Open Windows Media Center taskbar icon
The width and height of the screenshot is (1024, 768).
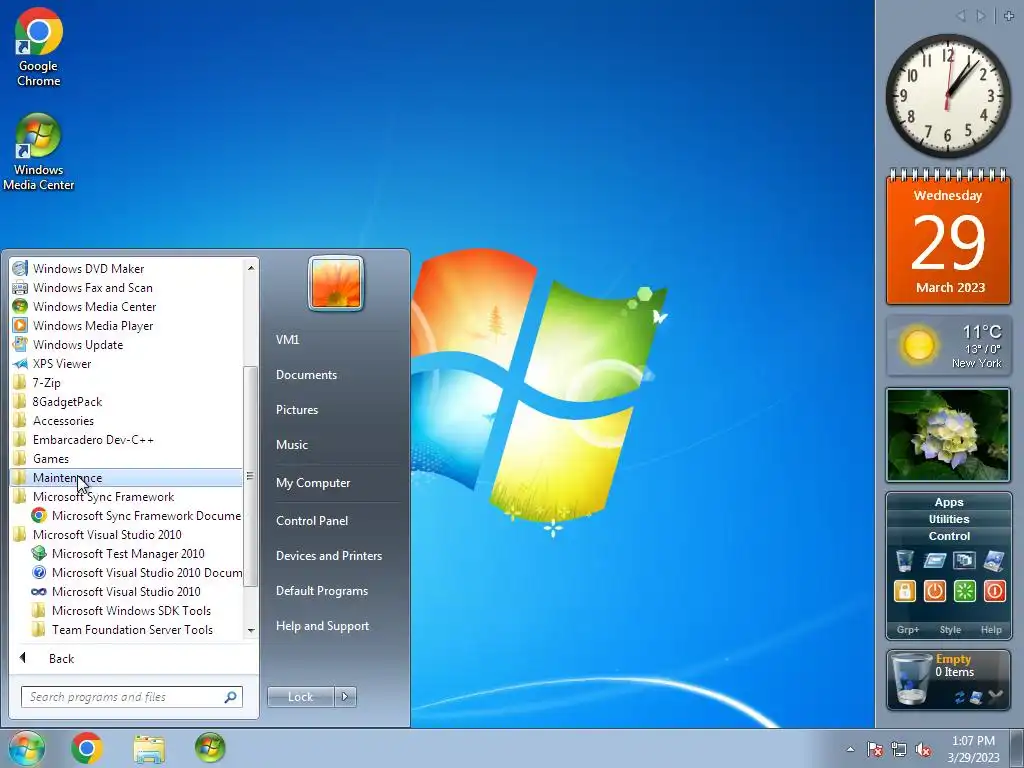(210, 748)
